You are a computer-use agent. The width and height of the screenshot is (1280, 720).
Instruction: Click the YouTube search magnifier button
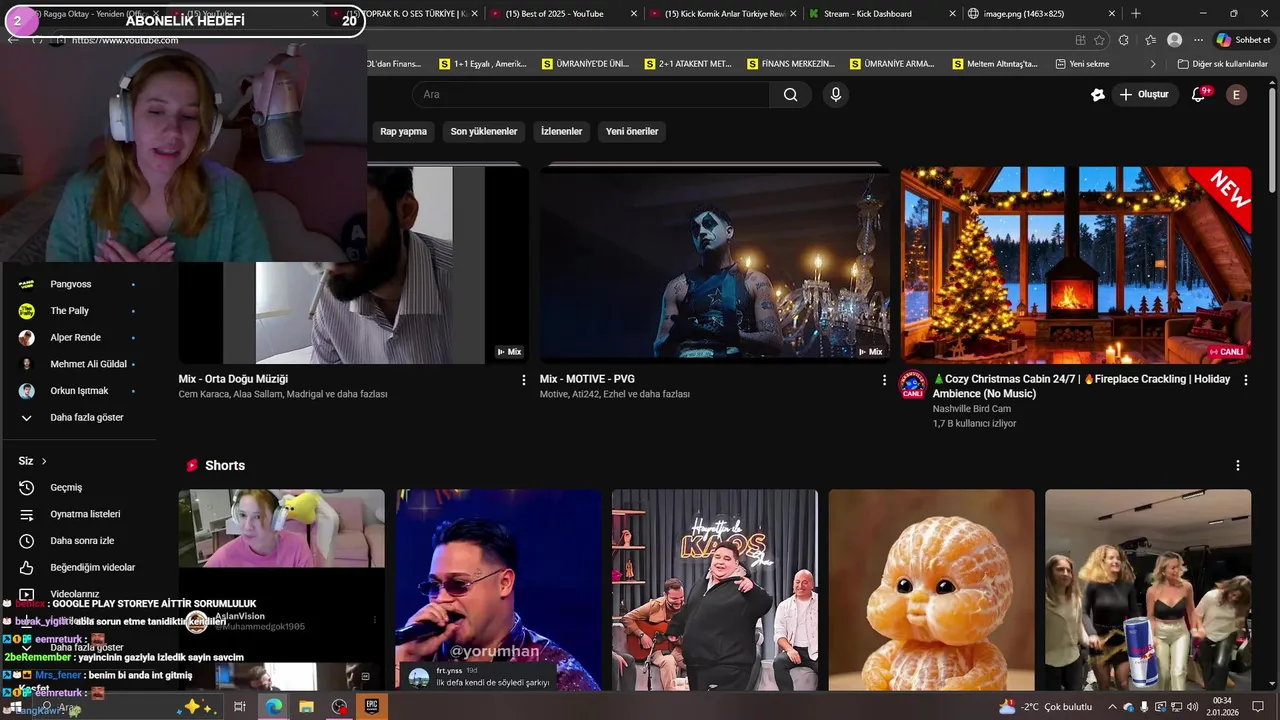coord(791,95)
